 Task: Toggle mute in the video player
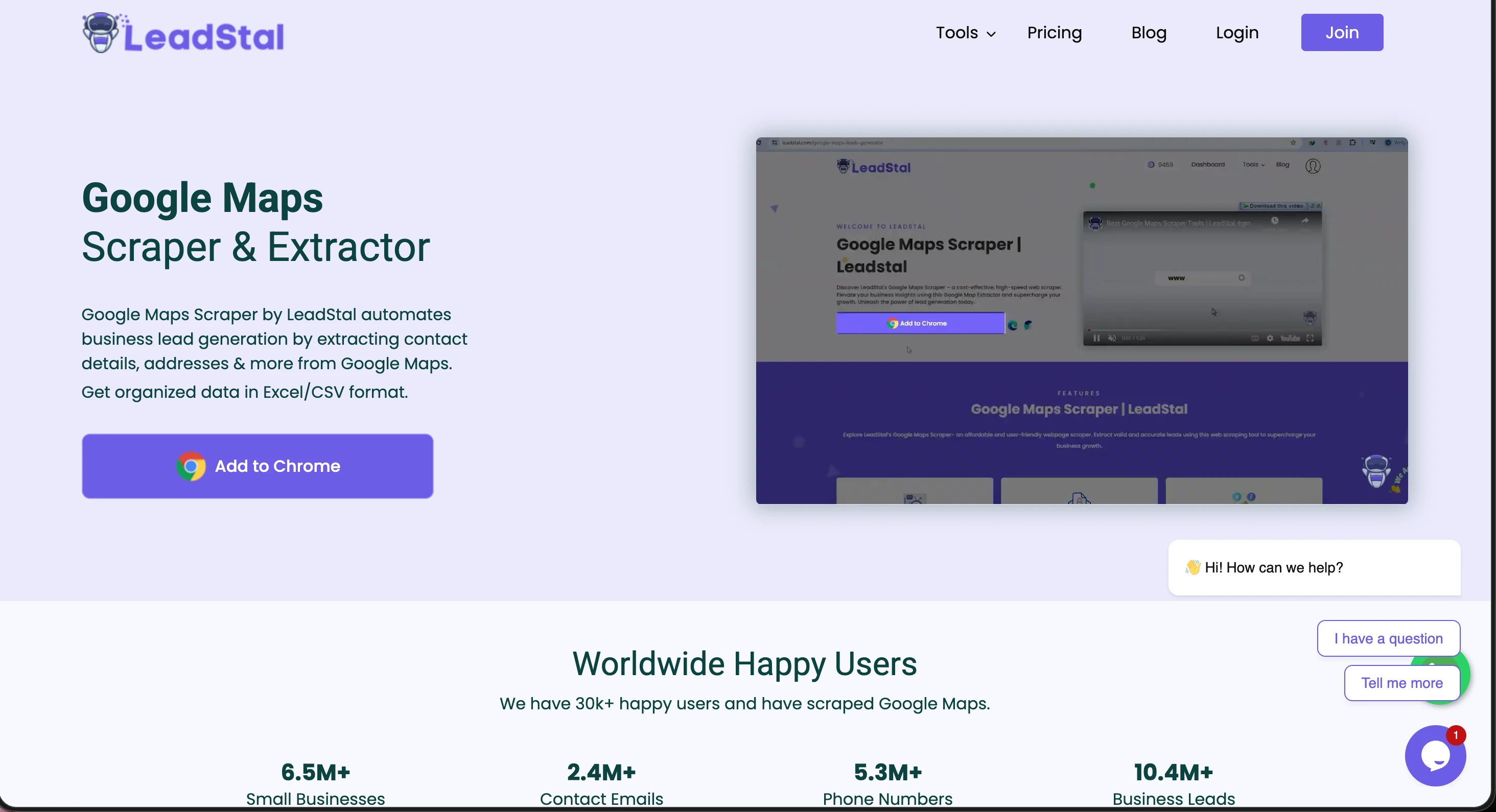click(x=1112, y=339)
